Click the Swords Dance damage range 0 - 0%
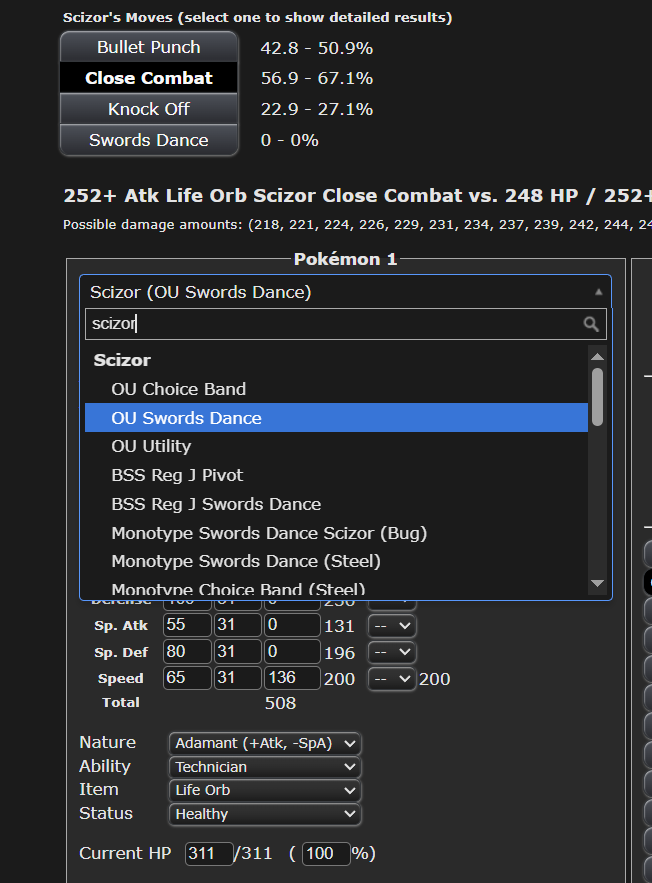Image resolution: width=652 pixels, height=883 pixels. [x=289, y=140]
